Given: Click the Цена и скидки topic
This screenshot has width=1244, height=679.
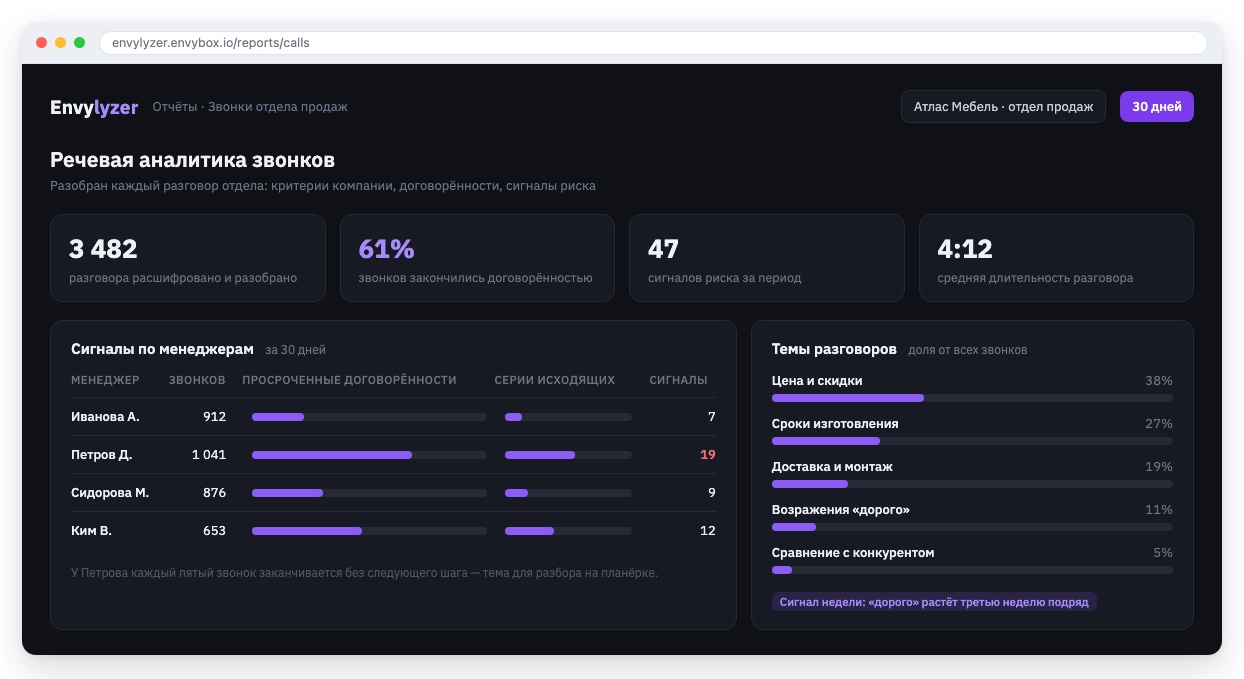Looking at the screenshot, I should tap(817, 381).
